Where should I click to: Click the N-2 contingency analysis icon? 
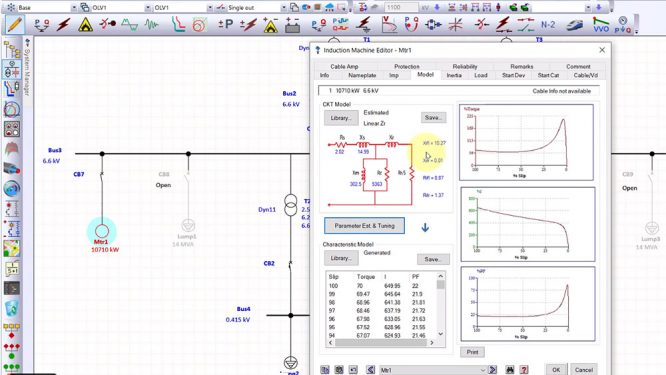click(548, 25)
